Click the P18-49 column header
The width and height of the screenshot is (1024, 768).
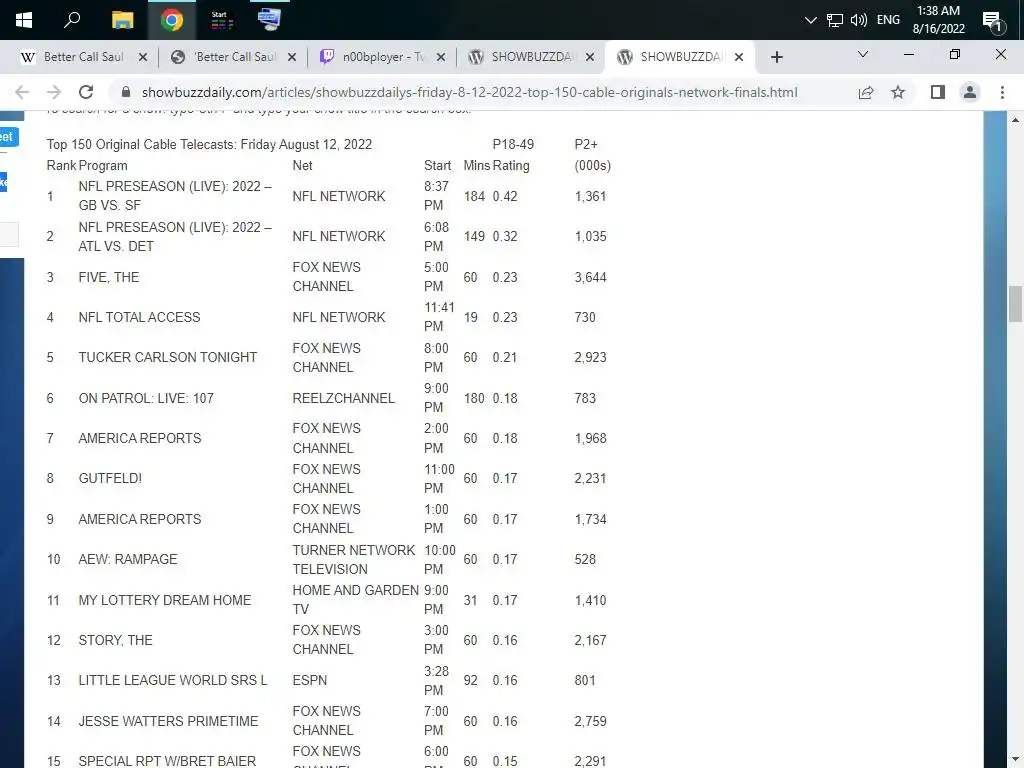click(x=513, y=144)
